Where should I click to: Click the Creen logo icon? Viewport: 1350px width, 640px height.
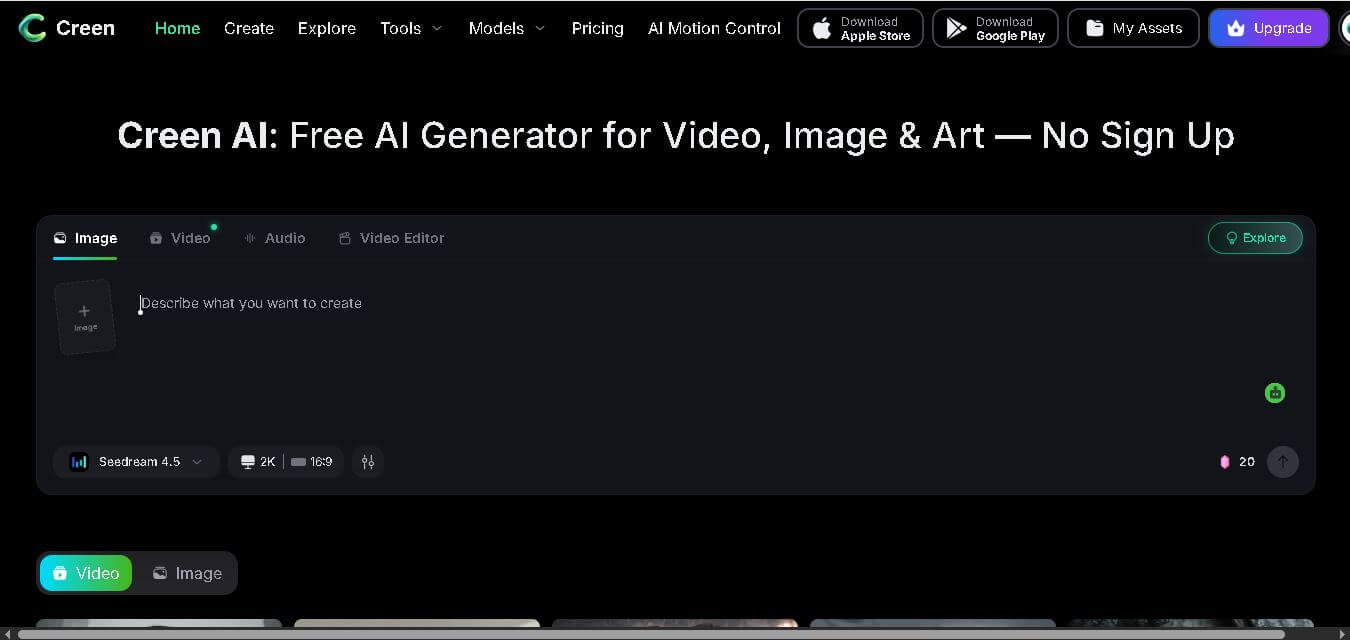(32, 28)
